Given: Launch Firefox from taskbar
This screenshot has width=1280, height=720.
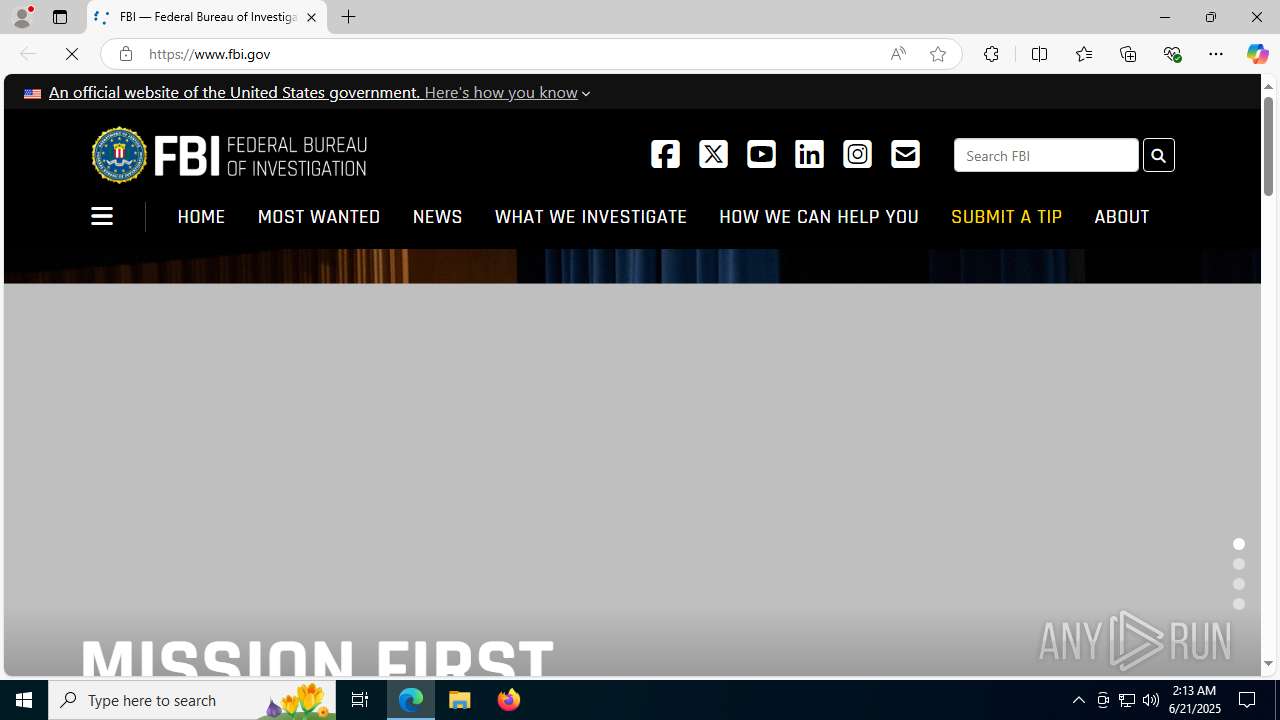Looking at the screenshot, I should 508,700.
